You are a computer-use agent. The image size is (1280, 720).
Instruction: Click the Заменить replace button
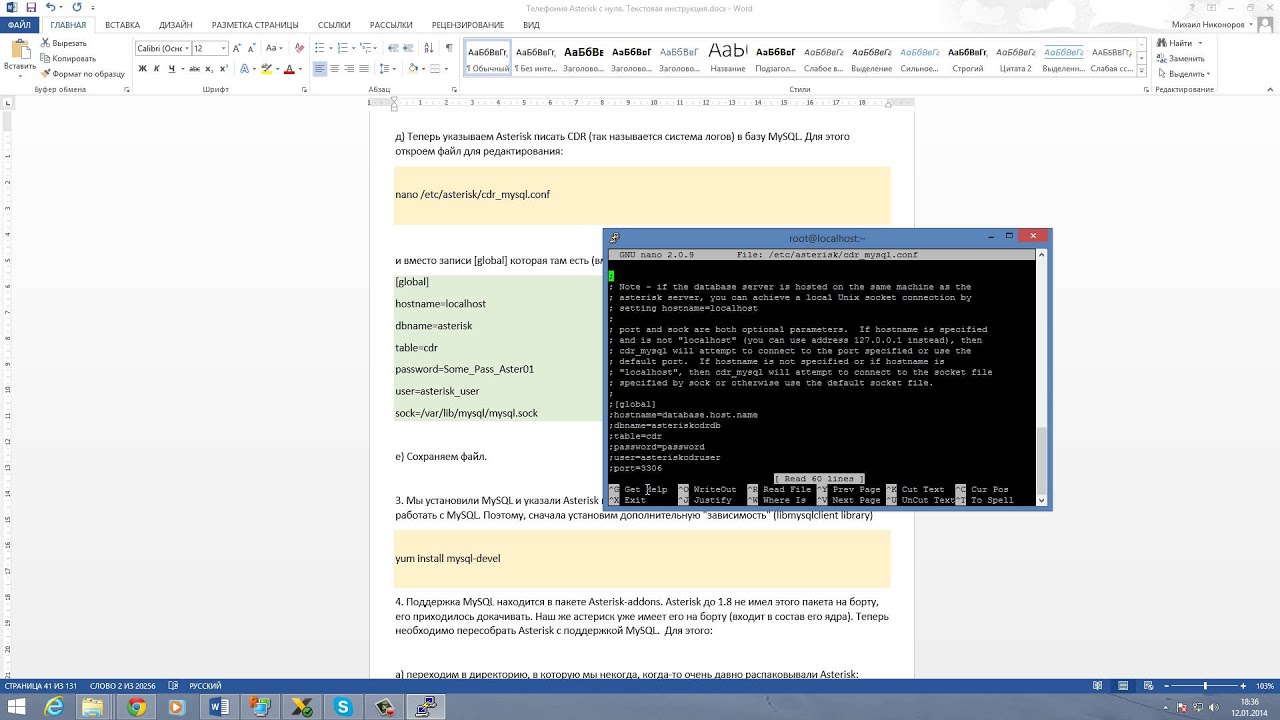1181,58
